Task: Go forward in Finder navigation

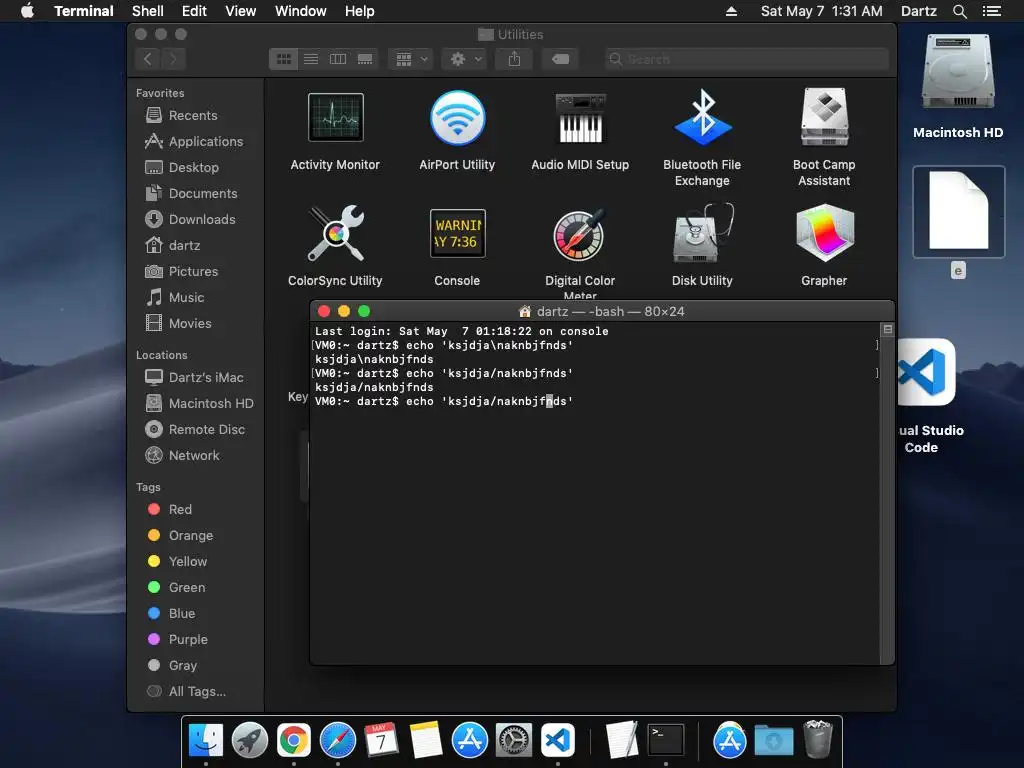Action: (173, 59)
